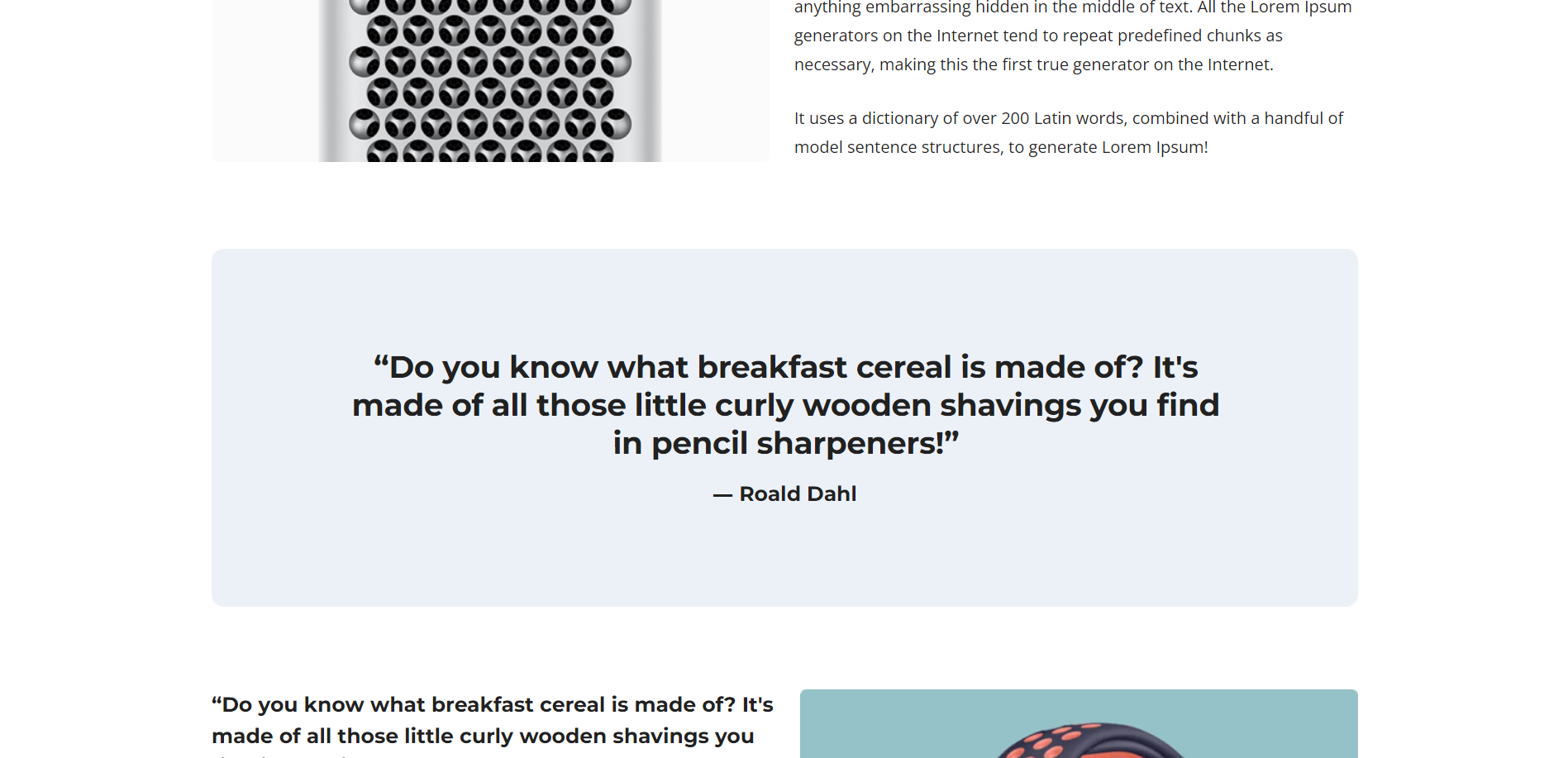
Task: Click the line 'in pencil sharpeners!' in the centered quote
Action: [x=785, y=443]
